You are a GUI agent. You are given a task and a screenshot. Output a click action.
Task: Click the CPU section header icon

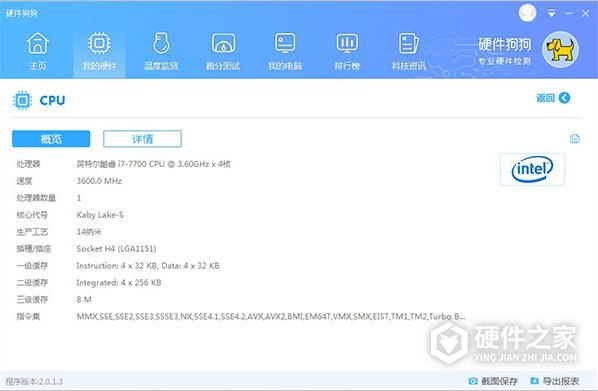tap(22, 100)
